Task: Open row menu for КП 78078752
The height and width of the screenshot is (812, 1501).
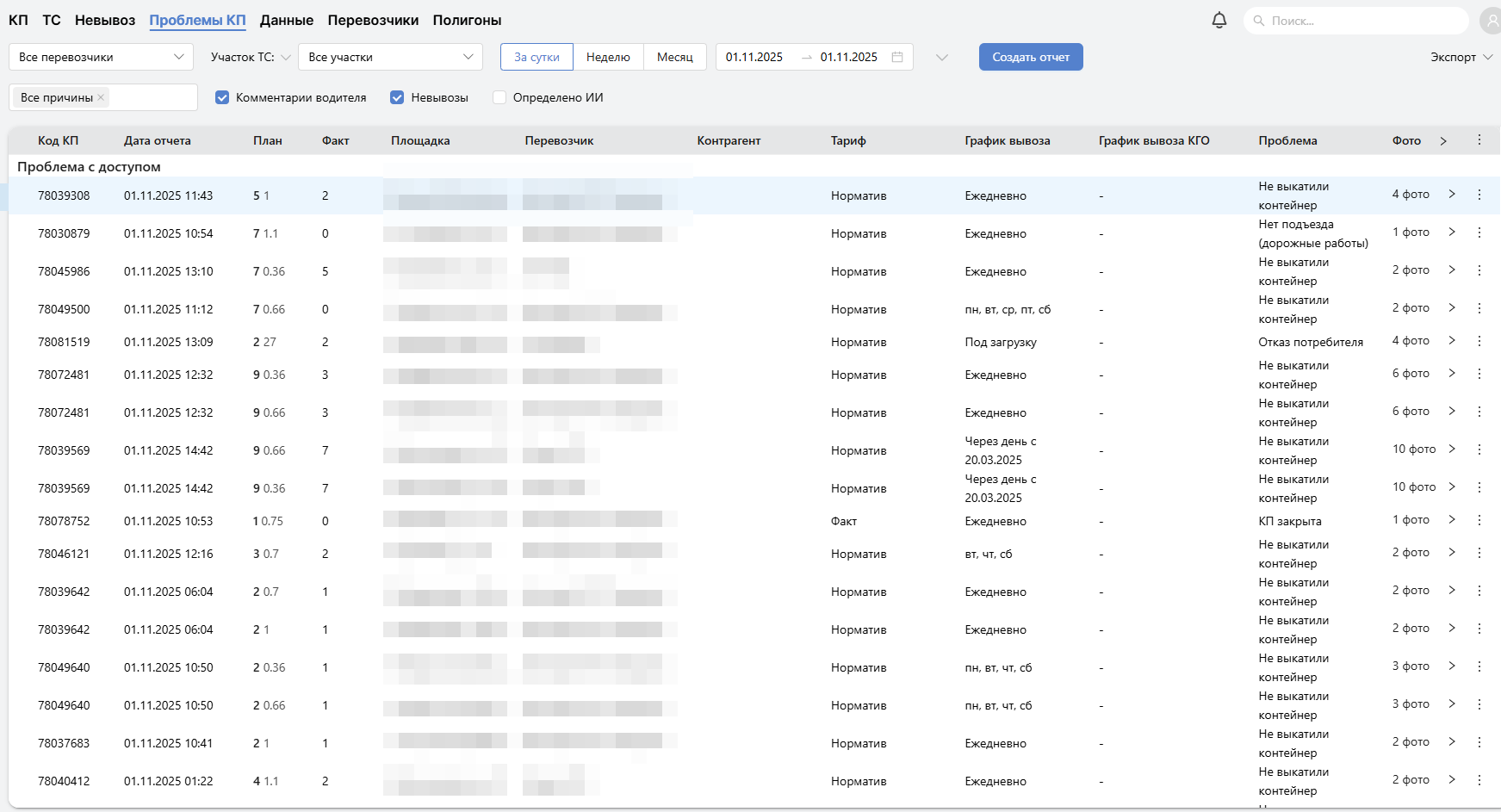Action: tap(1479, 520)
